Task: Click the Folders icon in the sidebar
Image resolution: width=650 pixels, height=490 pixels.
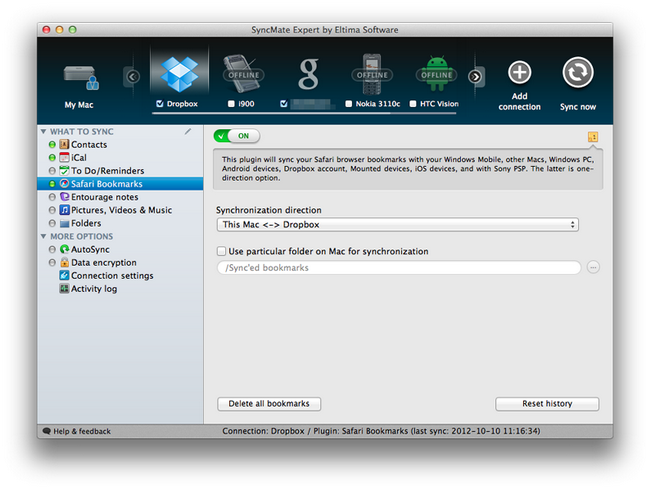Action: 64,223
